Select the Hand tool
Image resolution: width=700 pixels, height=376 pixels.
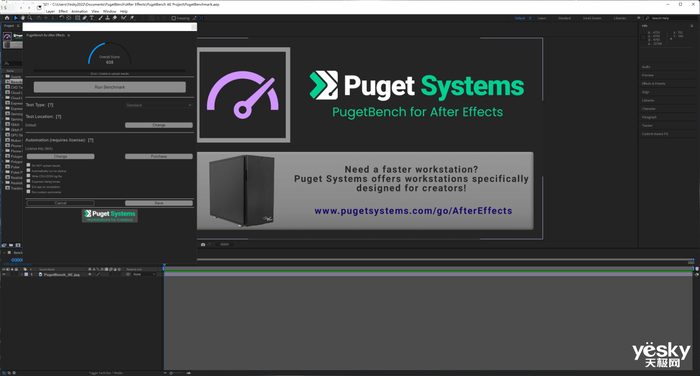pyautogui.click(x=23, y=18)
